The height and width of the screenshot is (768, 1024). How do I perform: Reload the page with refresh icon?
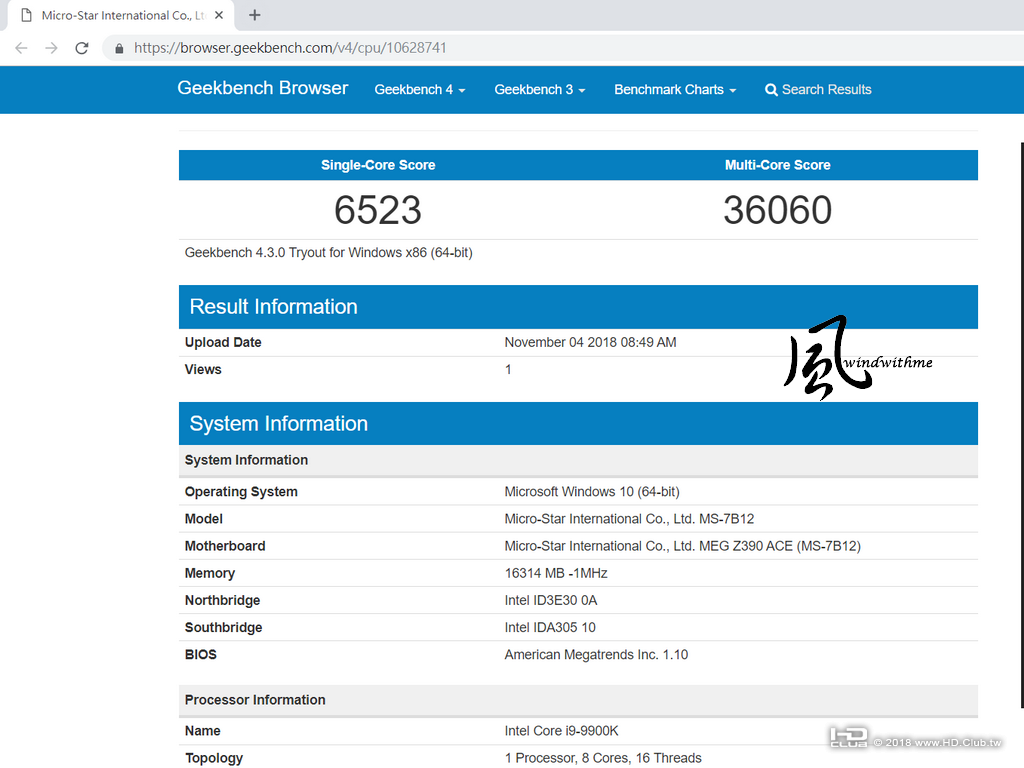pos(82,48)
